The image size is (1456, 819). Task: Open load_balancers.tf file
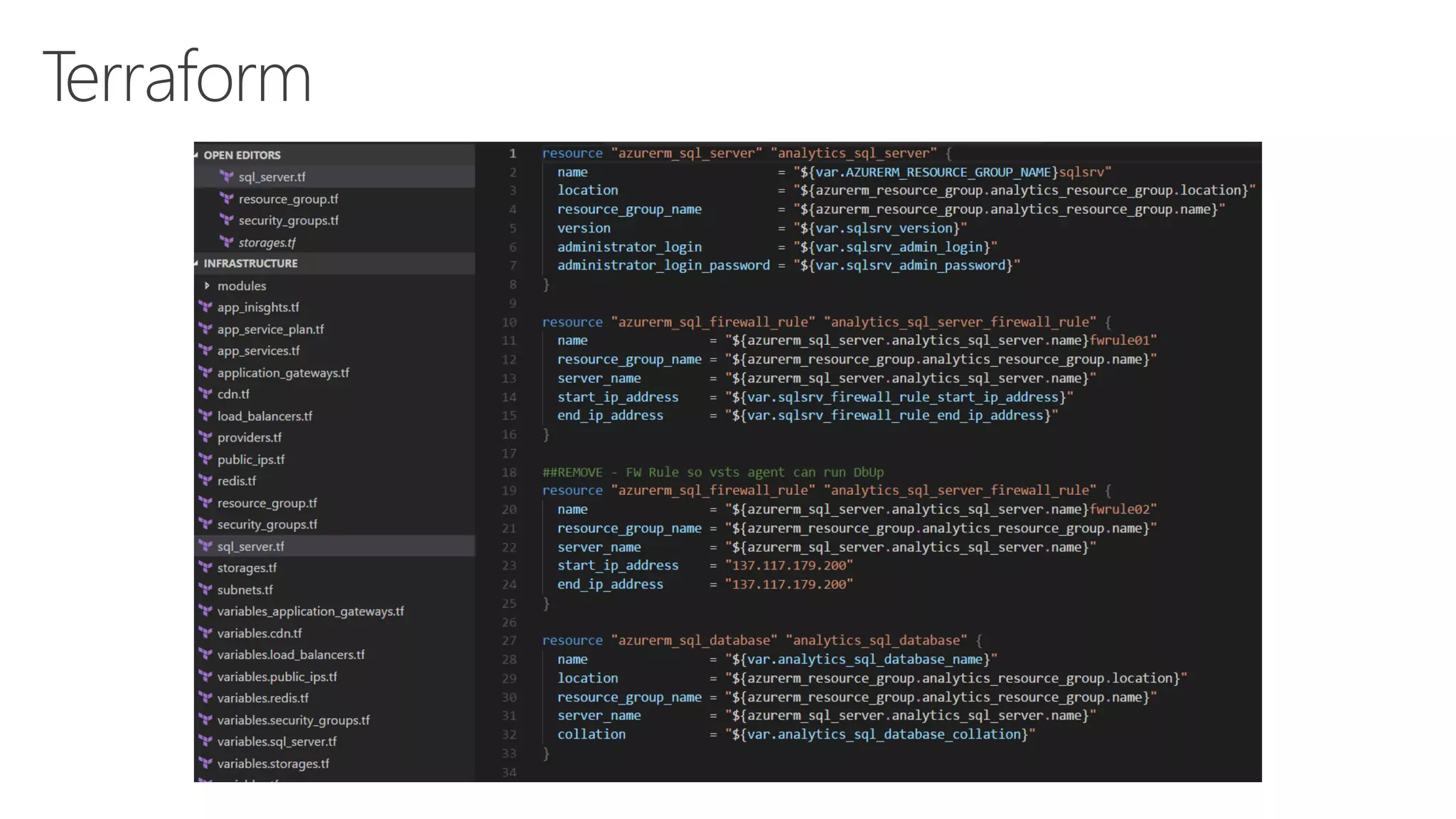[x=264, y=416]
